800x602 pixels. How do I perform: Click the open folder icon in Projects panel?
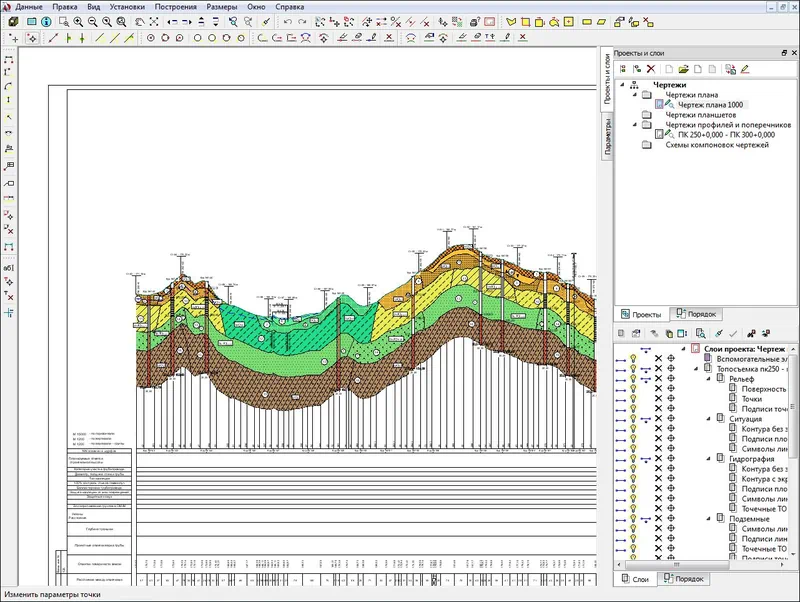click(683, 69)
